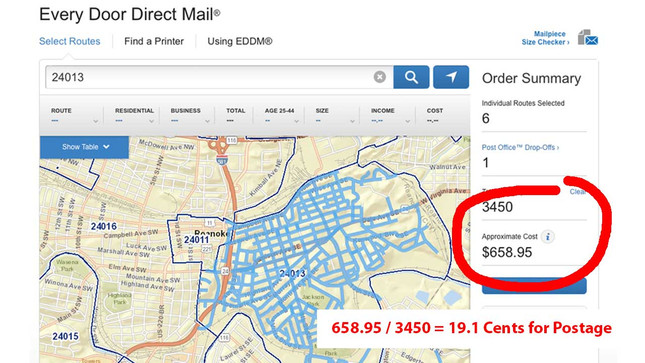
Task: Click the $658.95 approximate cost value
Action: tap(507, 252)
